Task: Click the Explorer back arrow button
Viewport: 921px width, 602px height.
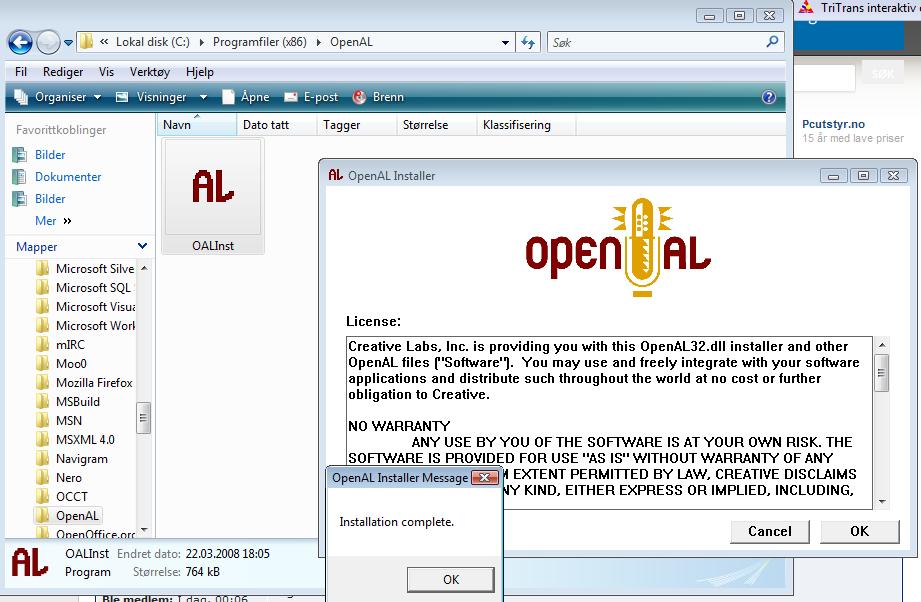Action: click(21, 42)
